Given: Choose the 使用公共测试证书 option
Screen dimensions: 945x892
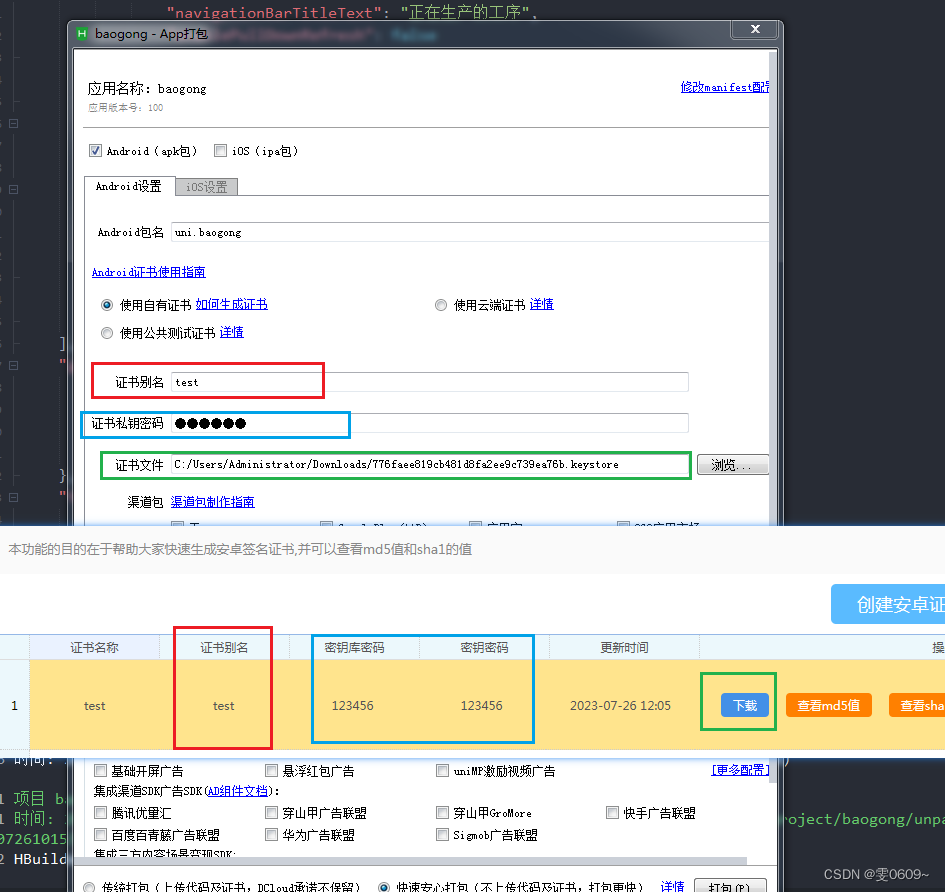Looking at the screenshot, I should pyautogui.click(x=107, y=333).
